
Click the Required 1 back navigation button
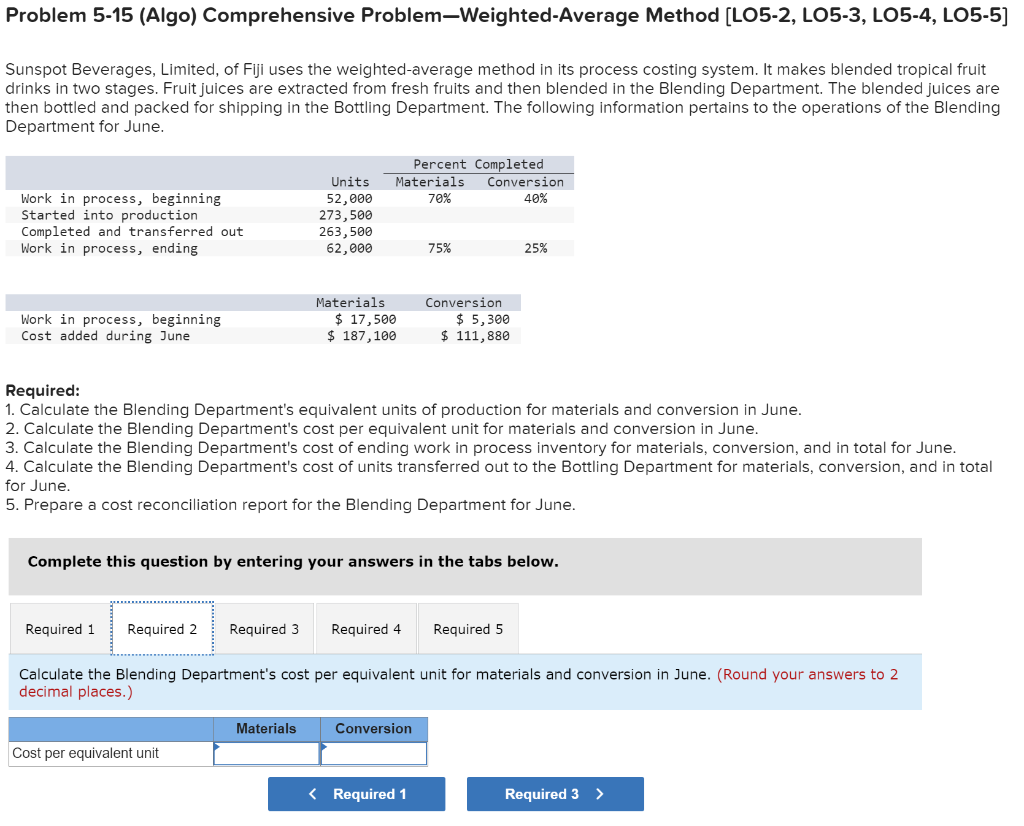pyautogui.click(x=356, y=793)
